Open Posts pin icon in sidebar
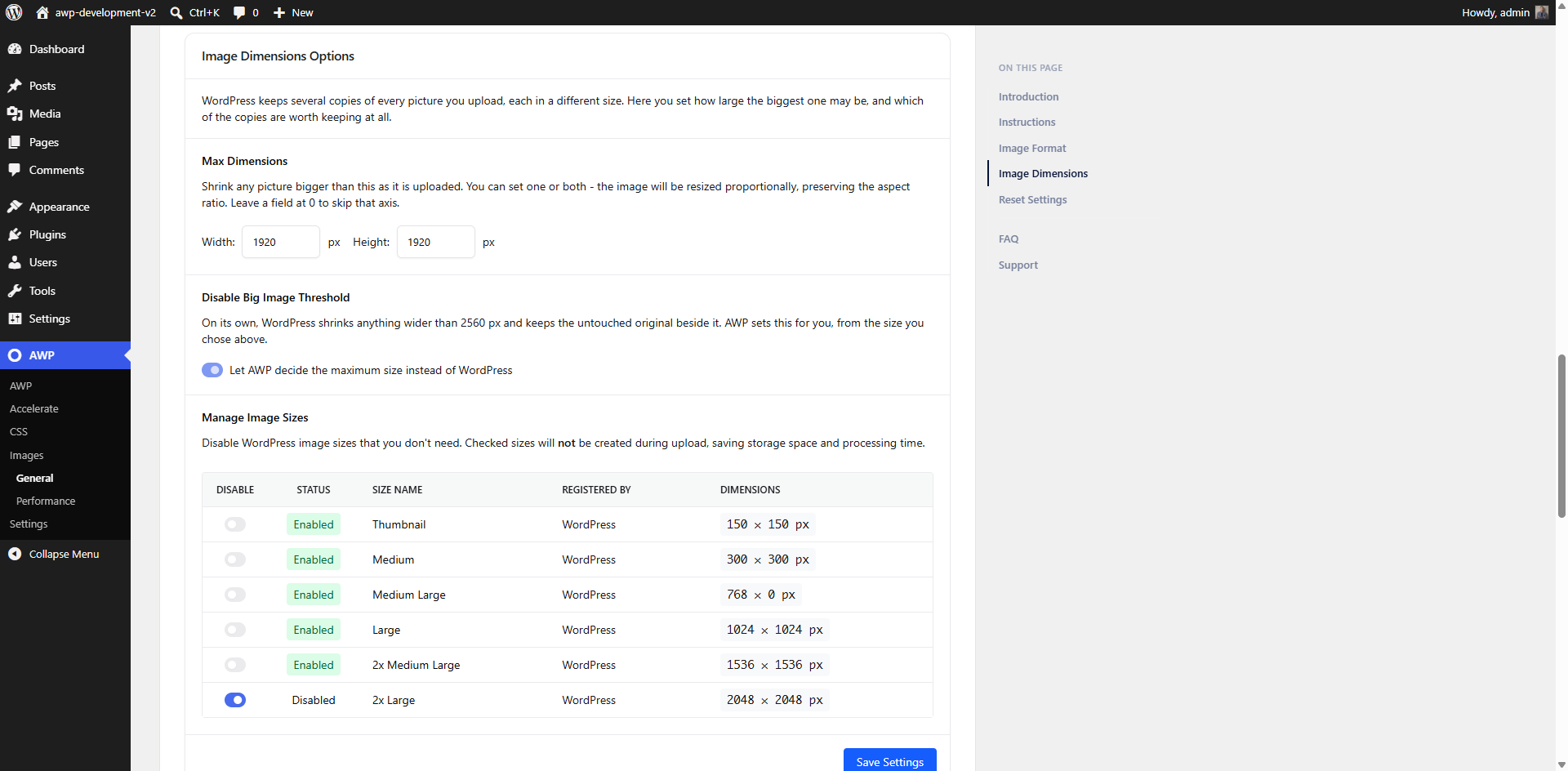This screenshot has width=1568, height=771. point(15,86)
